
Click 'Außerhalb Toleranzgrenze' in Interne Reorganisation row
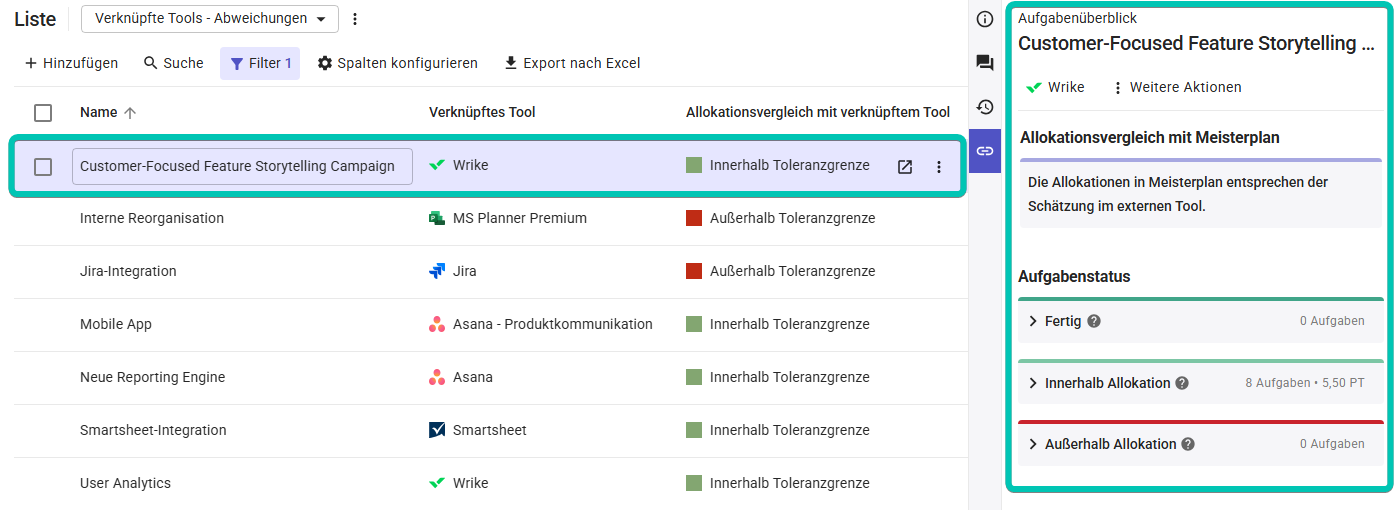(792, 218)
